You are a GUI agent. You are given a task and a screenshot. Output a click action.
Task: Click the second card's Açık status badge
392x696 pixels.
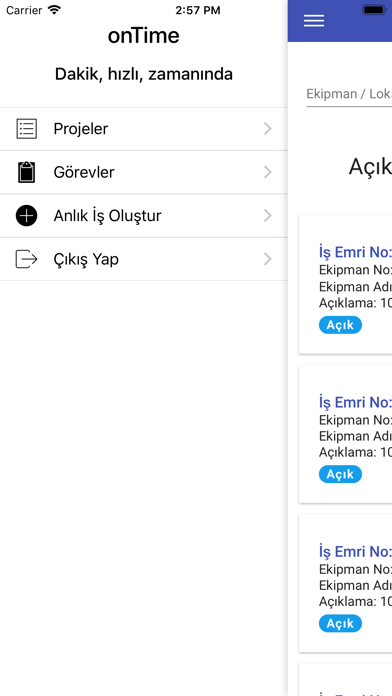(341, 474)
